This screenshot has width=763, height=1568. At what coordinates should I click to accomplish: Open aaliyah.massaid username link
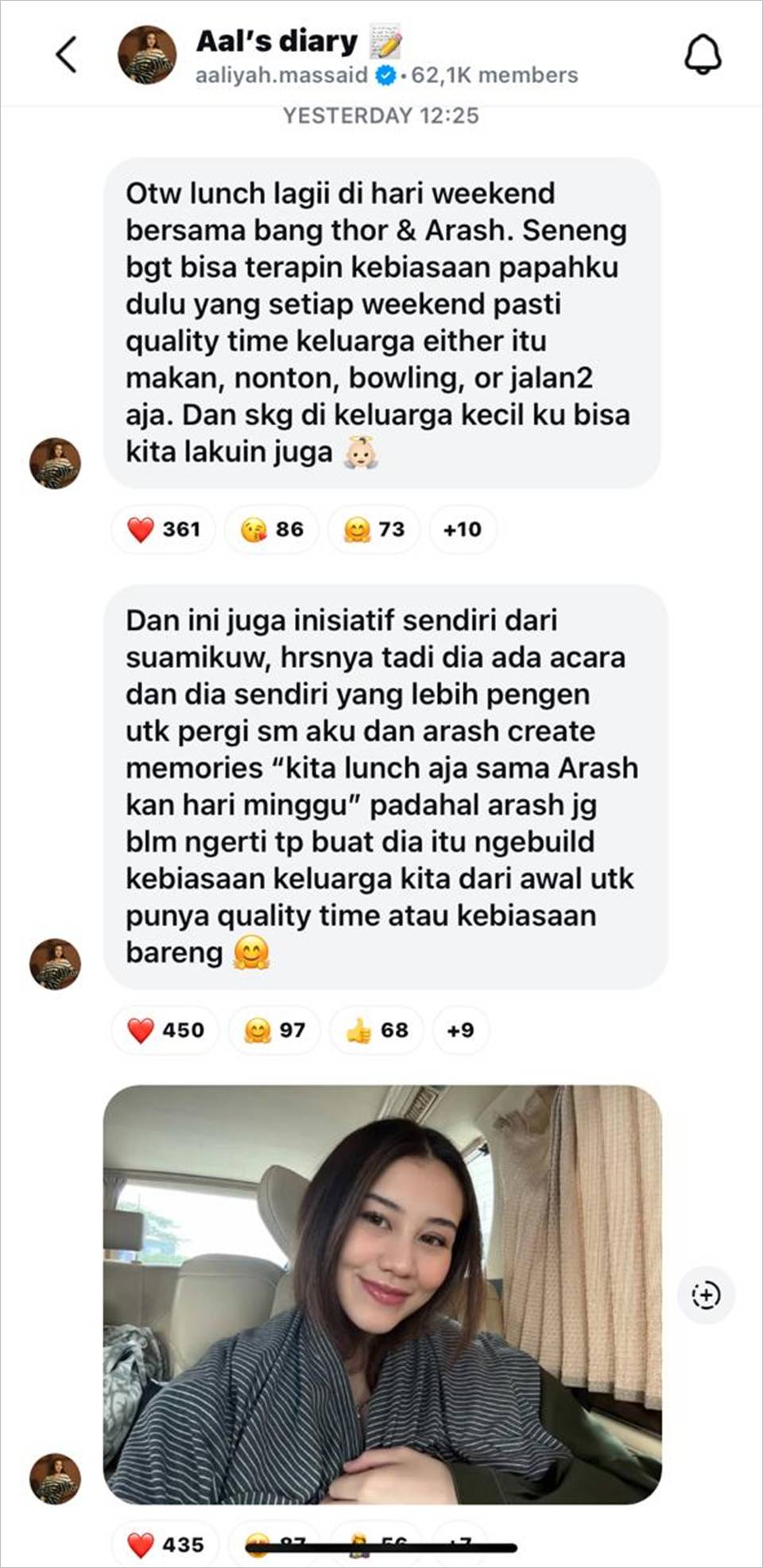coord(281,76)
